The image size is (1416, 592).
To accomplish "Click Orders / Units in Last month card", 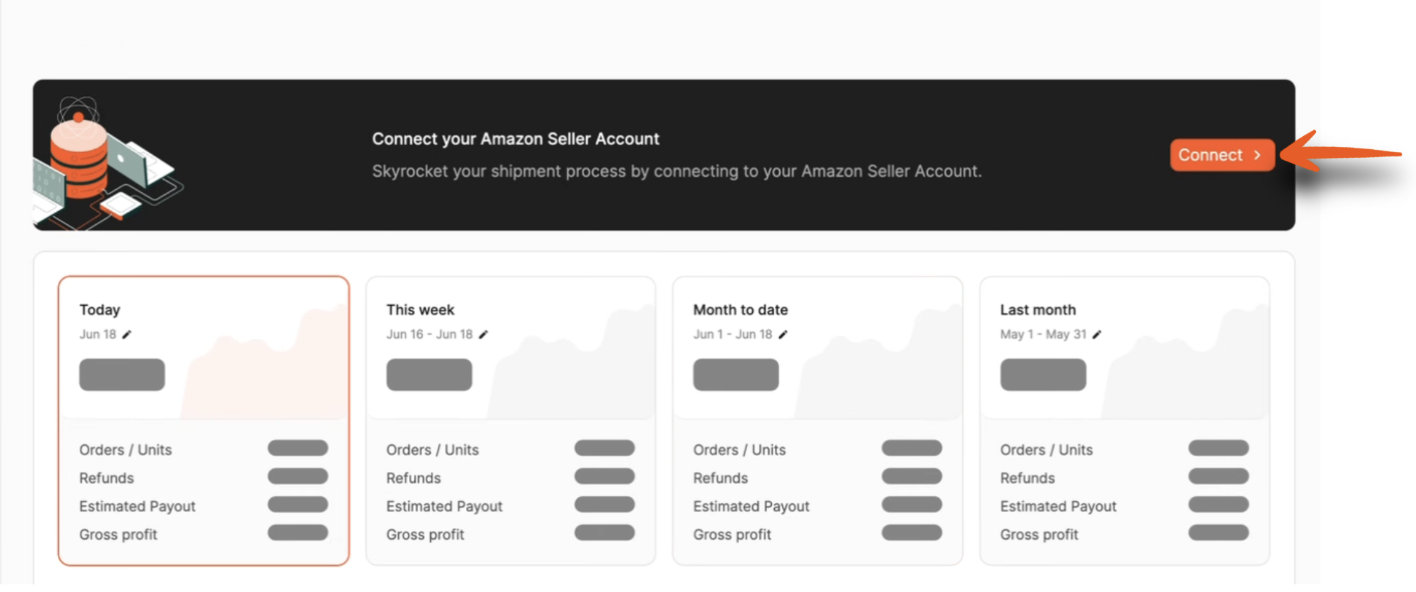I will point(1046,450).
